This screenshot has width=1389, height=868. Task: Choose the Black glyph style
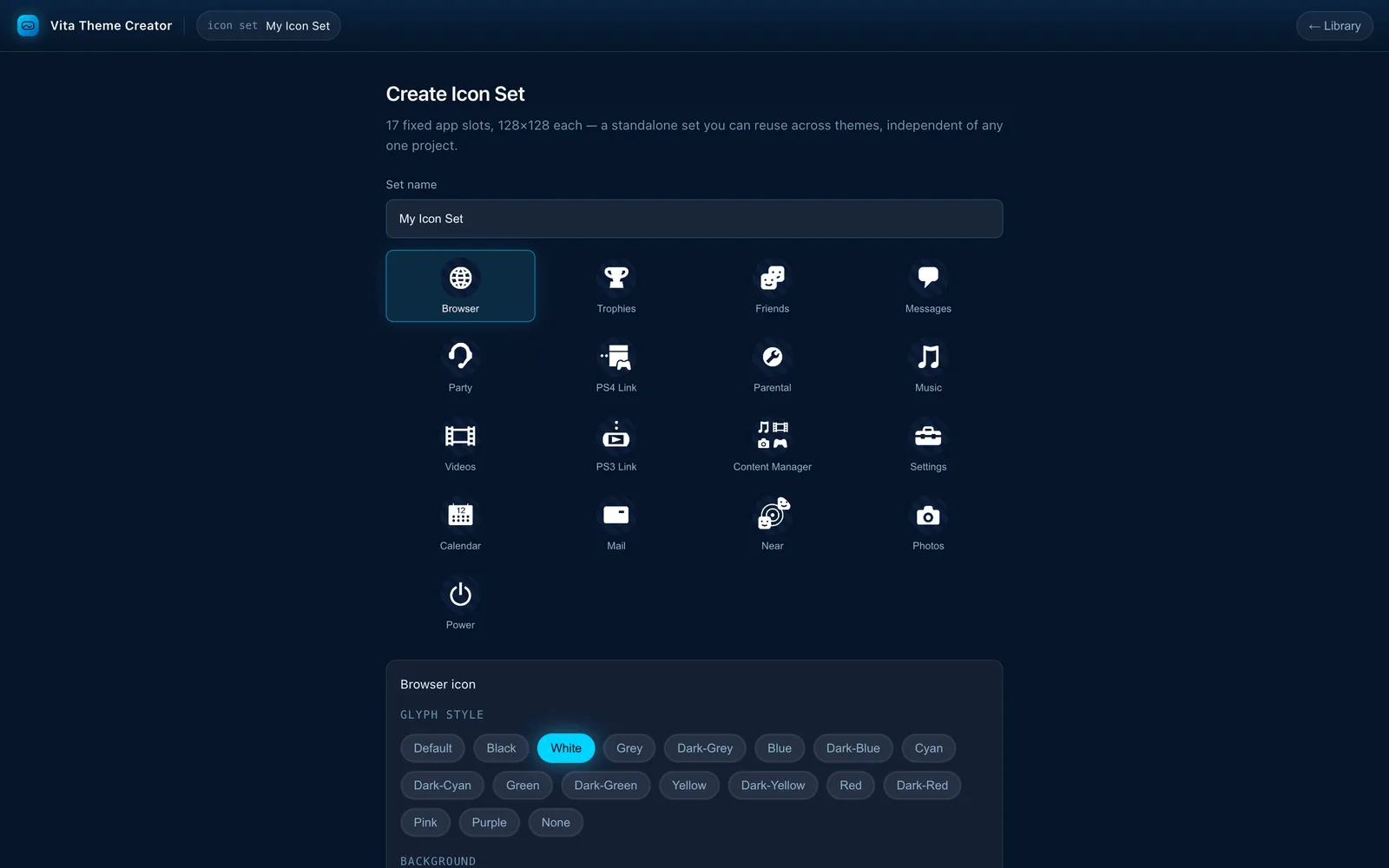point(501,748)
